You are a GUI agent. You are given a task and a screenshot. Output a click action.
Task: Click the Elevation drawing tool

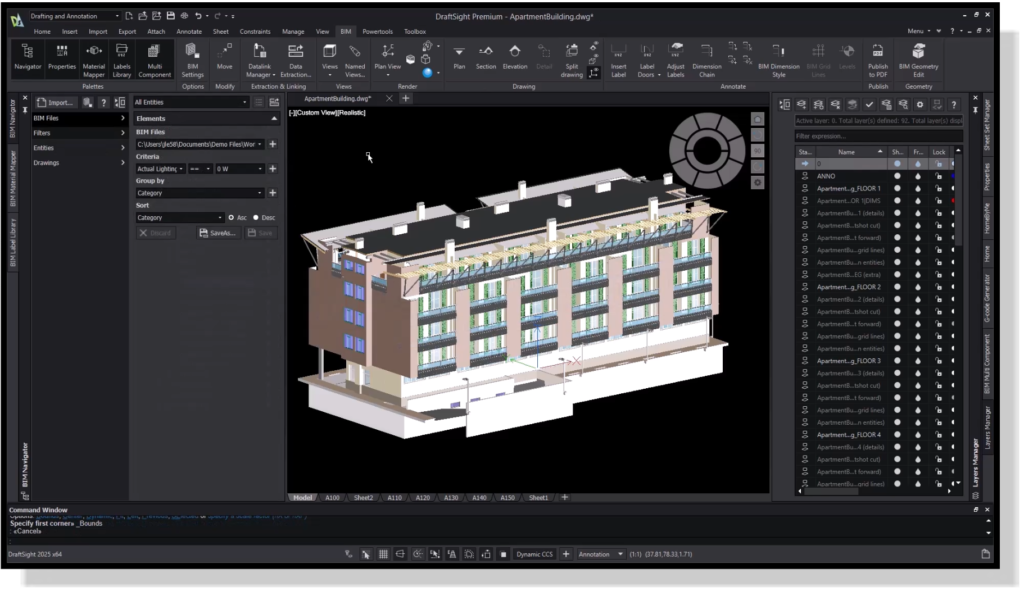click(x=515, y=54)
